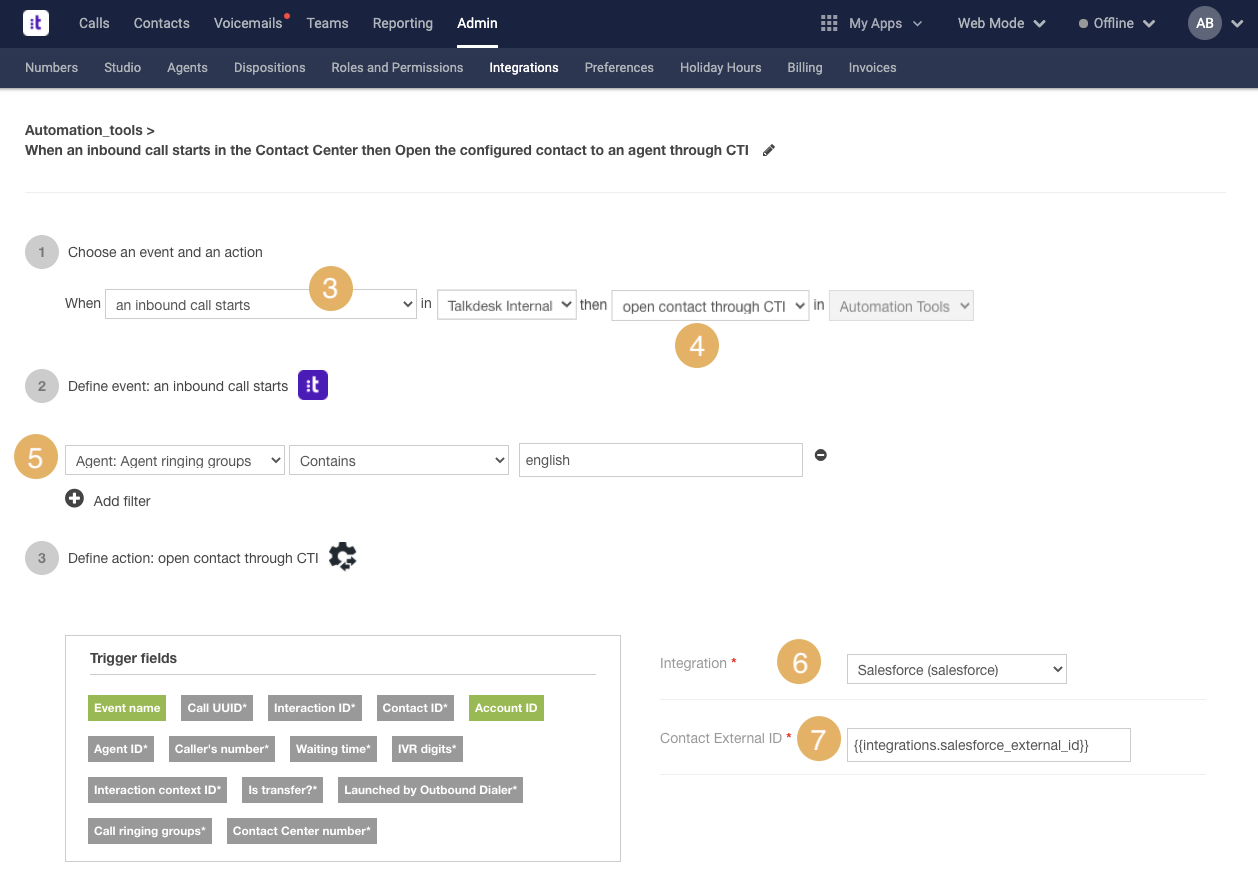Click the filter value field containing 'english'
The width and height of the screenshot is (1258, 878).
pos(661,460)
